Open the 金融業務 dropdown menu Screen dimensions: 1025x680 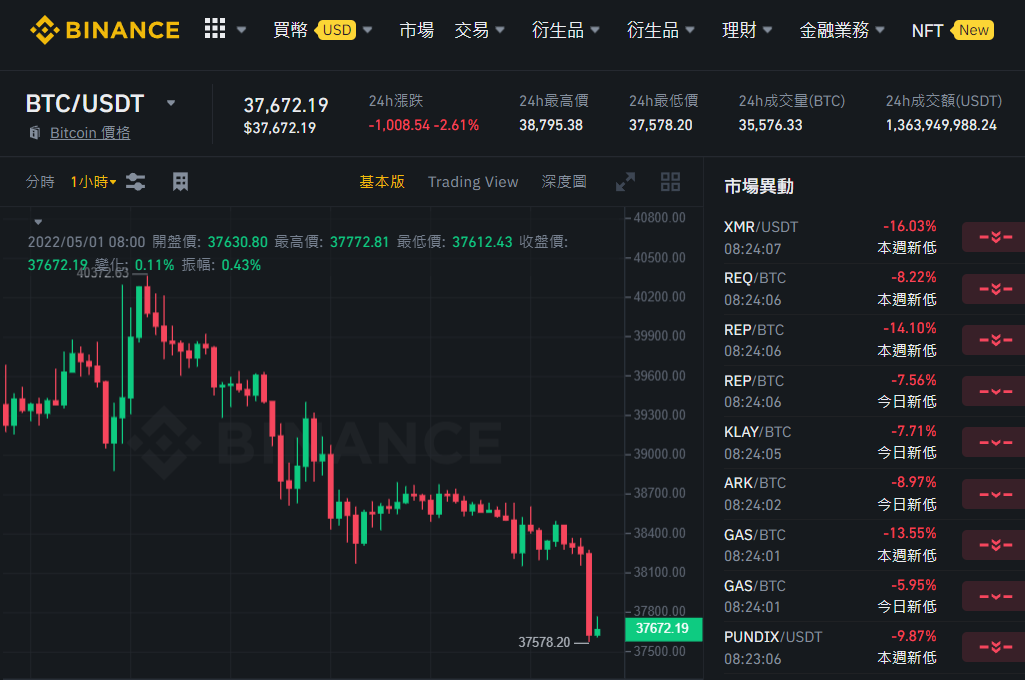coord(841,30)
